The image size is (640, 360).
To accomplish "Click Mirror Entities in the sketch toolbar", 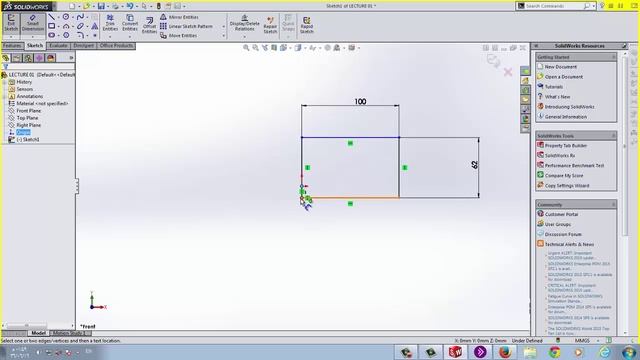I will pos(179,17).
